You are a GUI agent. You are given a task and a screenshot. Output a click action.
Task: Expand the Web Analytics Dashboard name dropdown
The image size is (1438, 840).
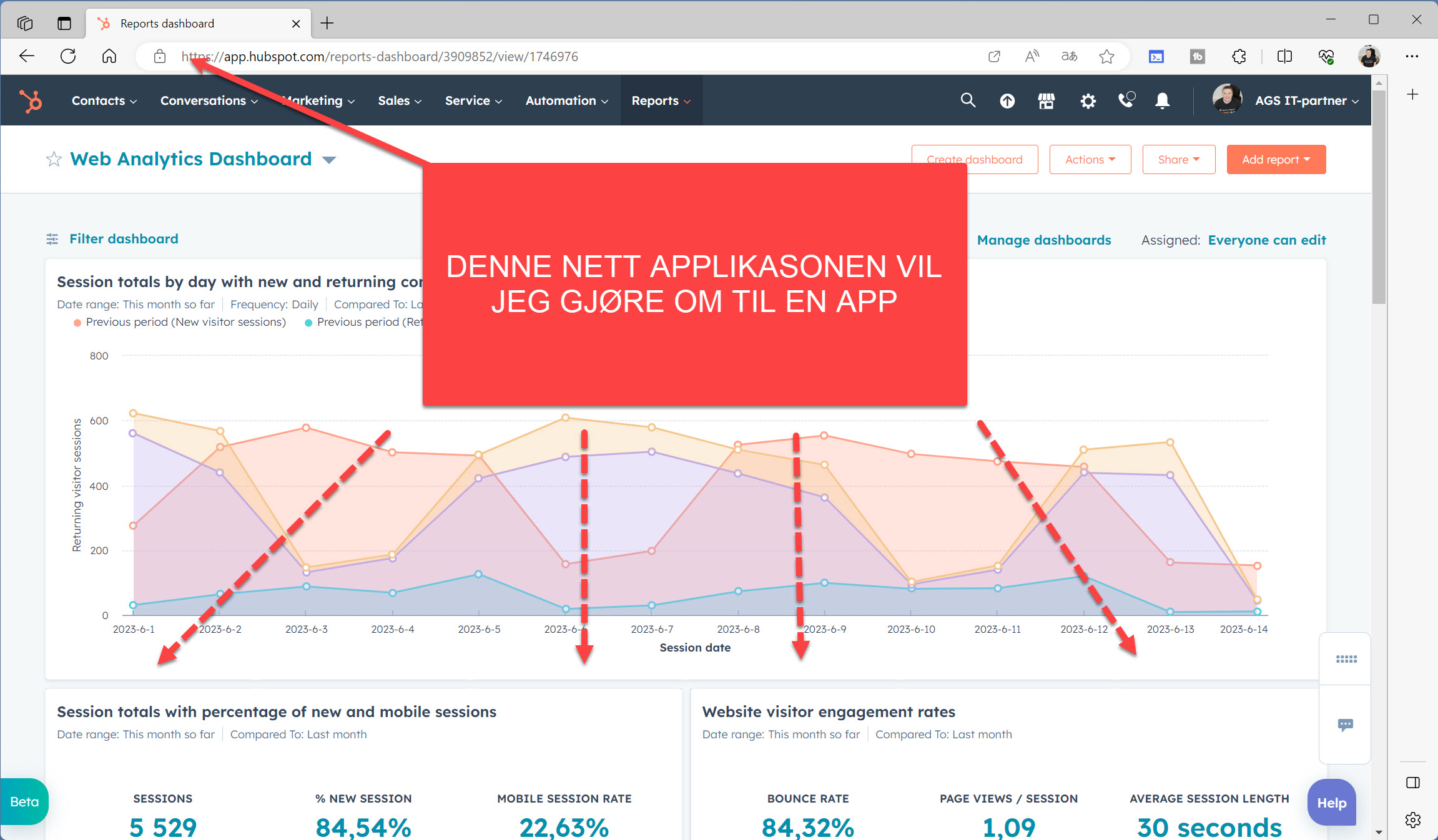[330, 159]
